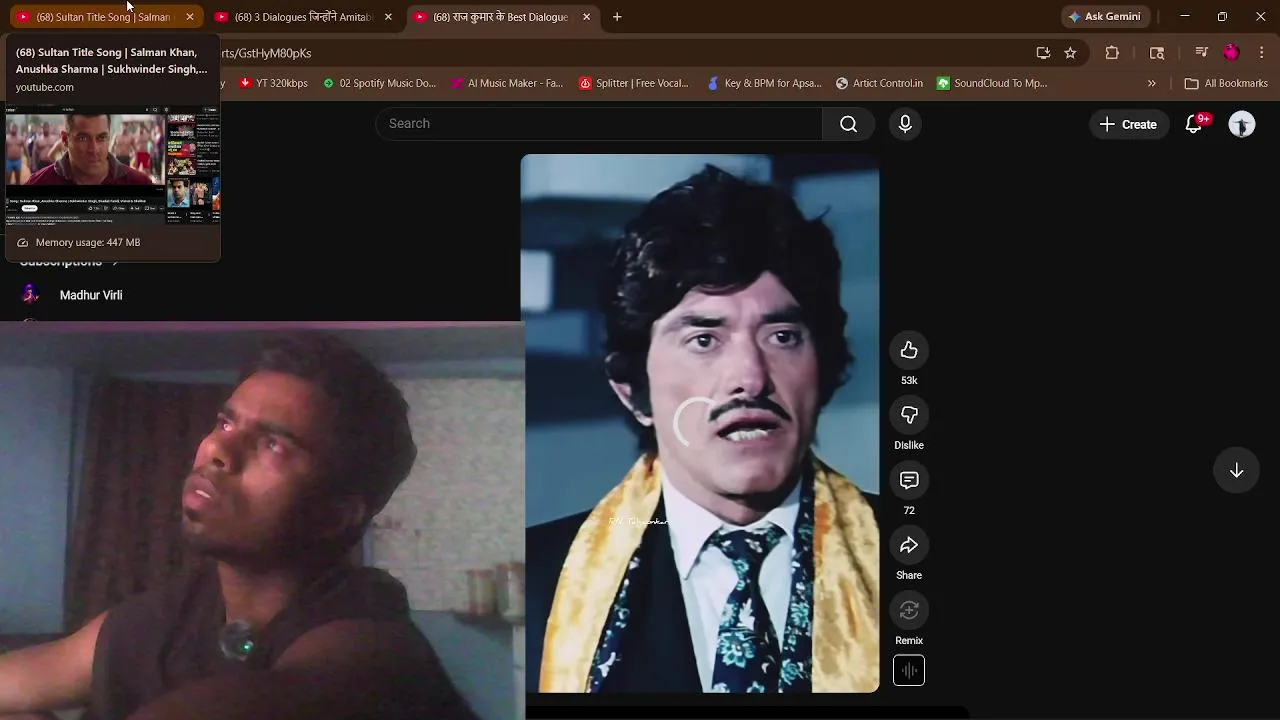Open the sound used in this short
The width and height of the screenshot is (1280, 720).
pos(909,671)
